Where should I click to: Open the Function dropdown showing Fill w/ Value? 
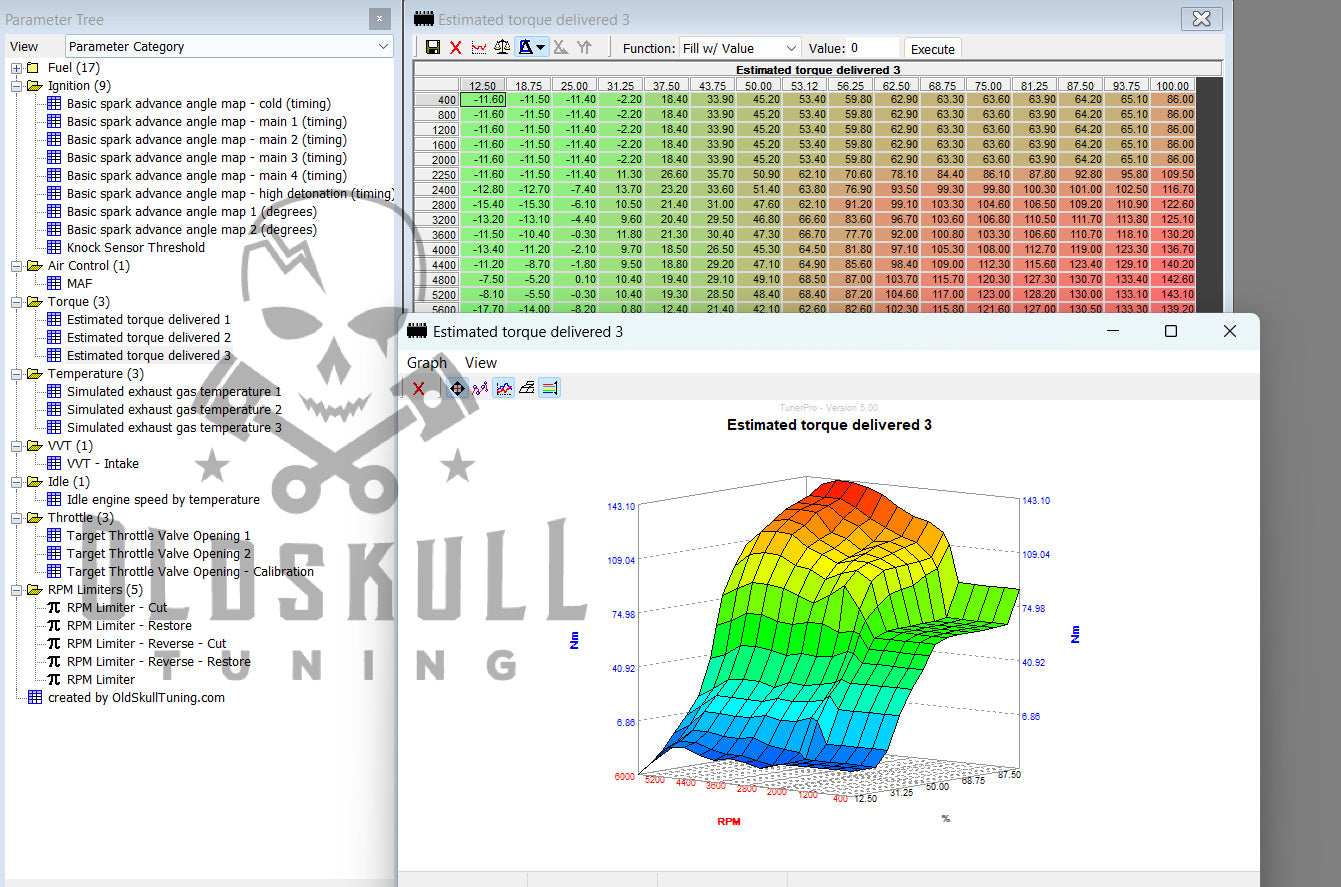point(739,48)
